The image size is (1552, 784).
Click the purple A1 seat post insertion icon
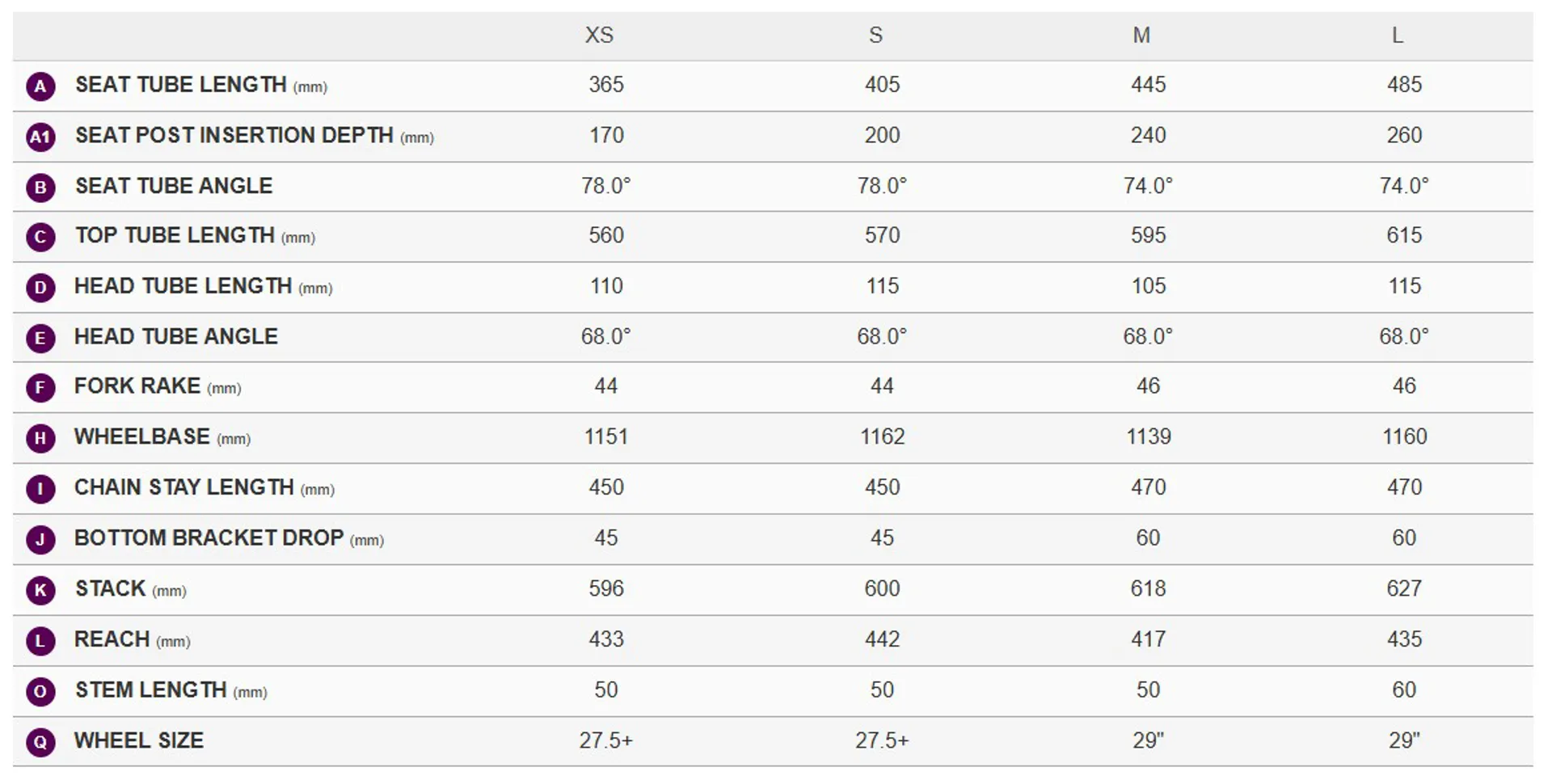point(40,137)
